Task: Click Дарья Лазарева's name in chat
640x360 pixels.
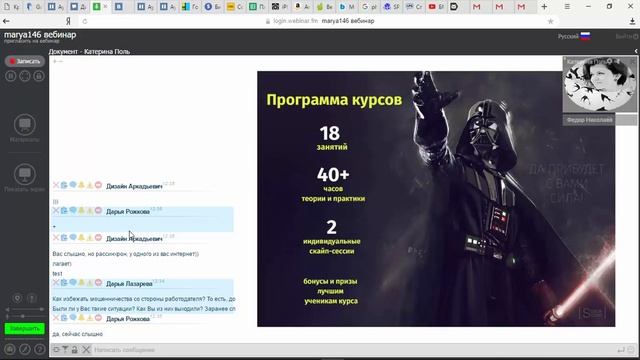Action: 129,284
